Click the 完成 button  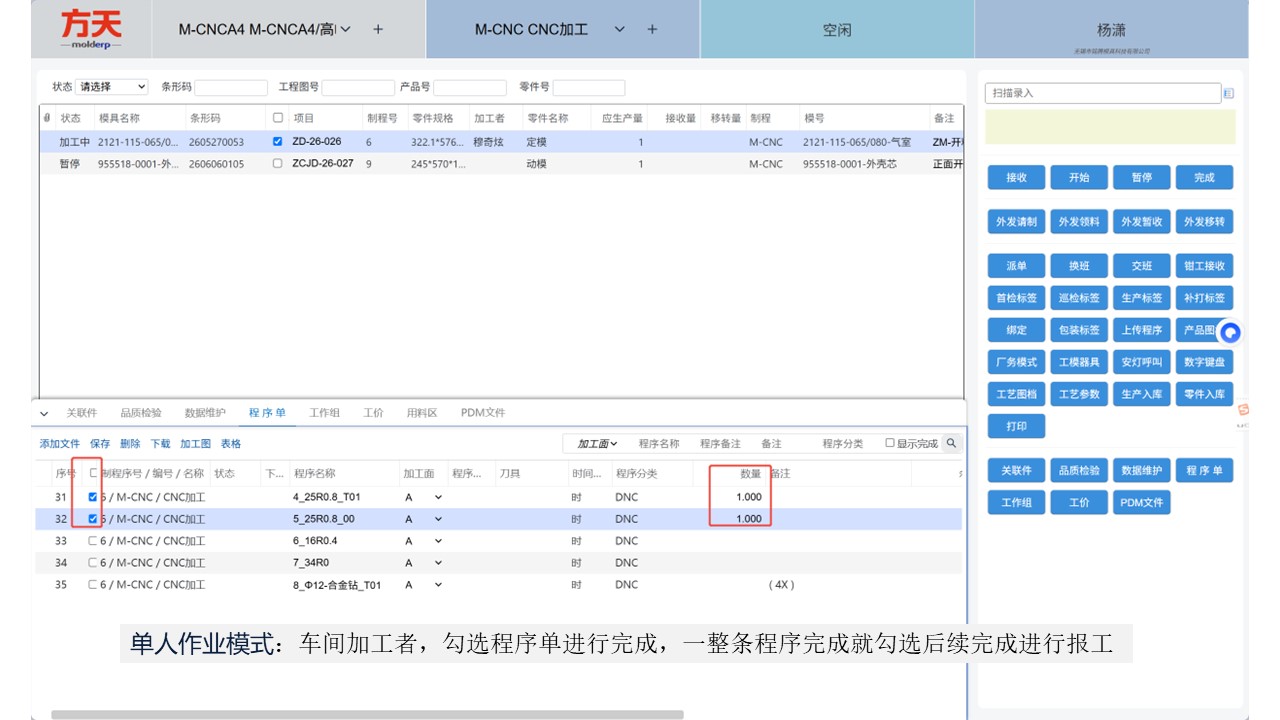click(1204, 178)
